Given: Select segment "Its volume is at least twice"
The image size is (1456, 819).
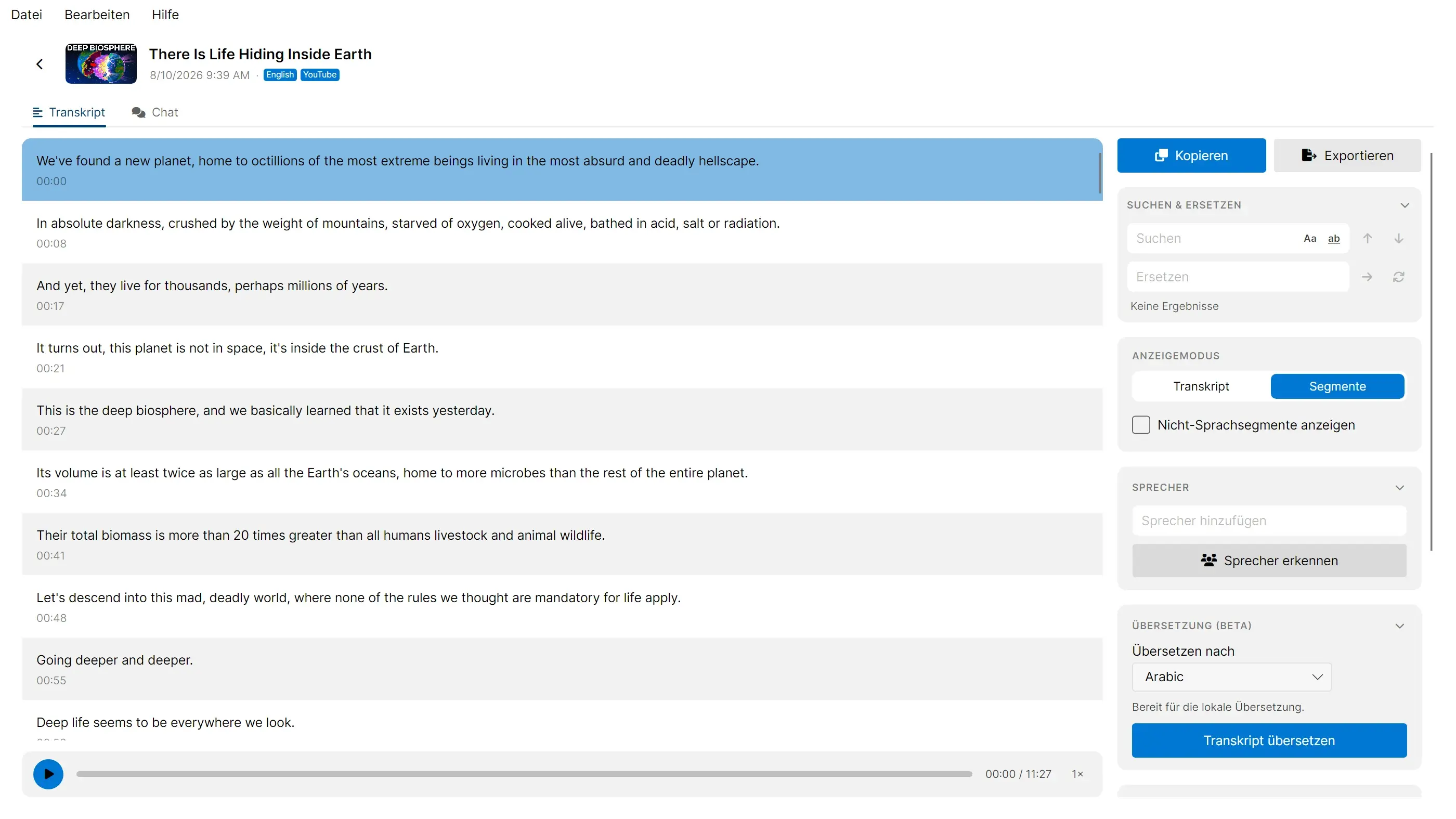Looking at the screenshot, I should pyautogui.click(x=562, y=482).
